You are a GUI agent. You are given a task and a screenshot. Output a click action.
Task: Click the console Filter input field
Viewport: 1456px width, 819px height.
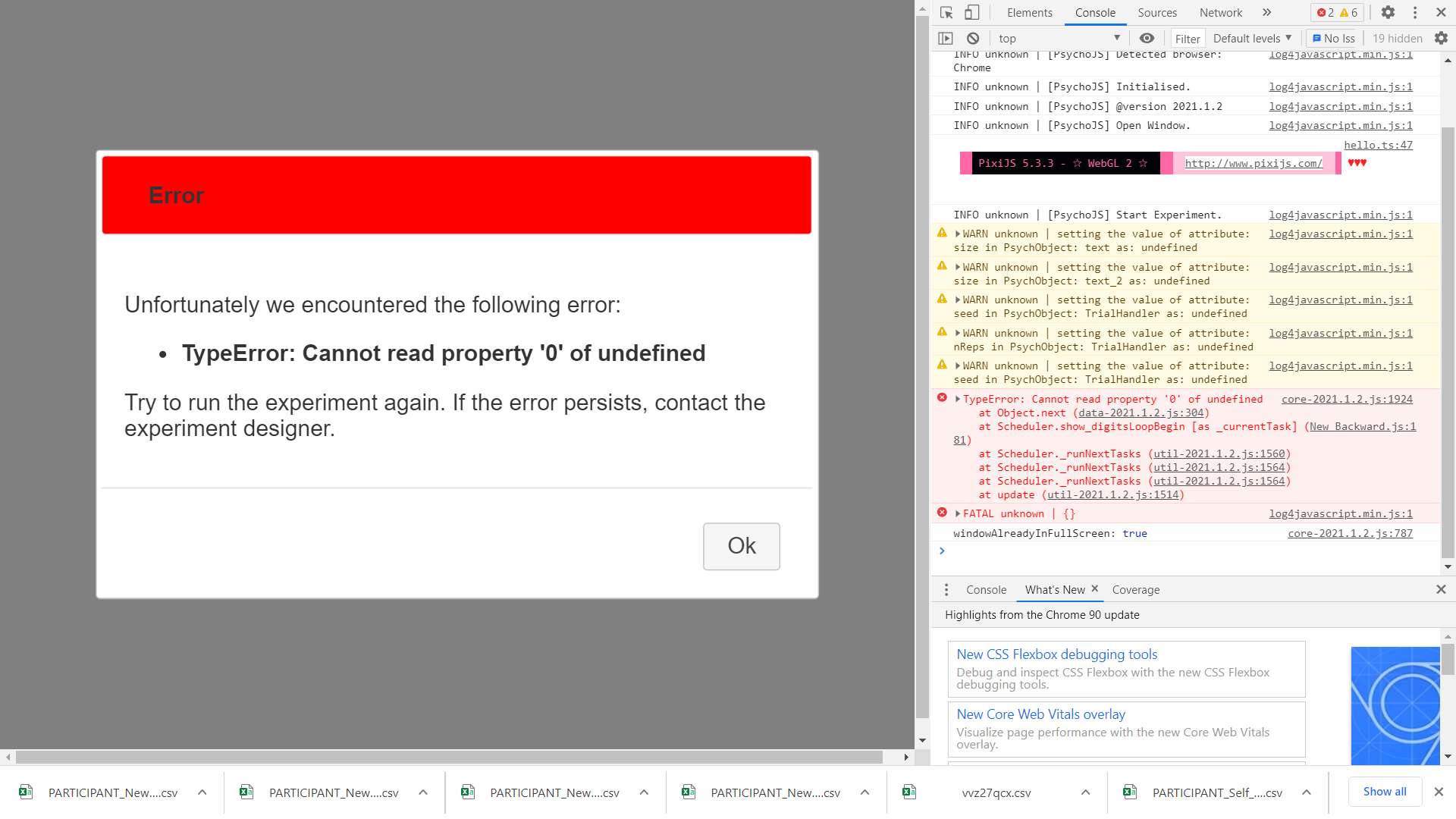click(1187, 39)
